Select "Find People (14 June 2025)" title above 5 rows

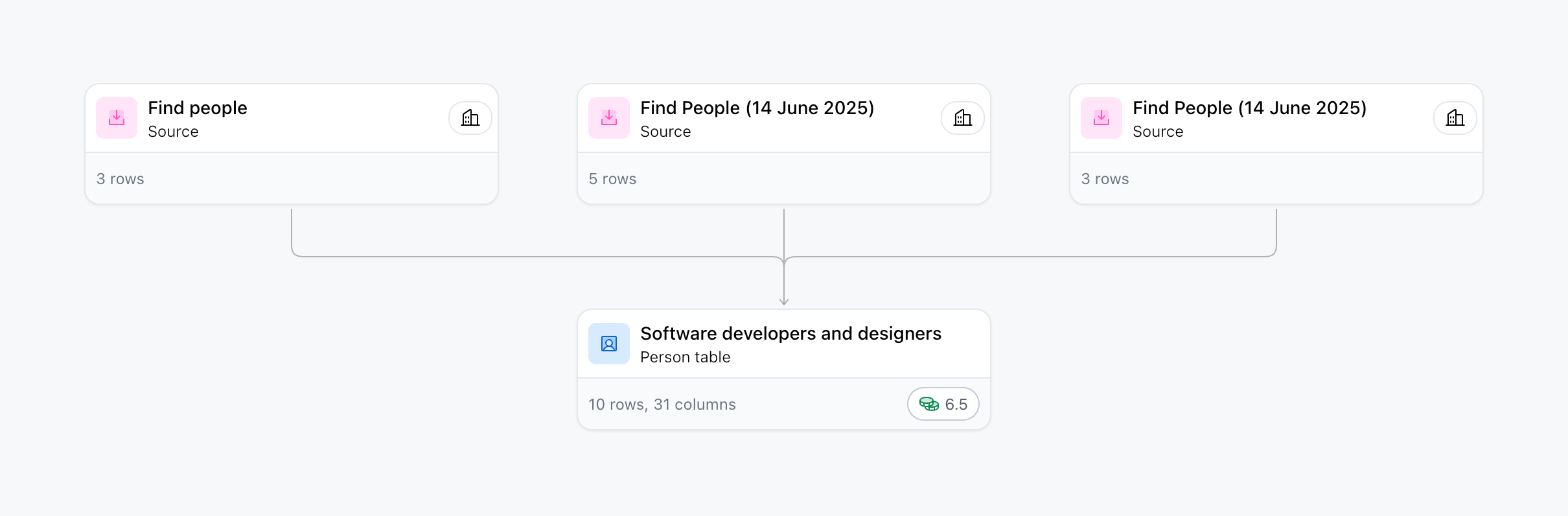[757, 108]
